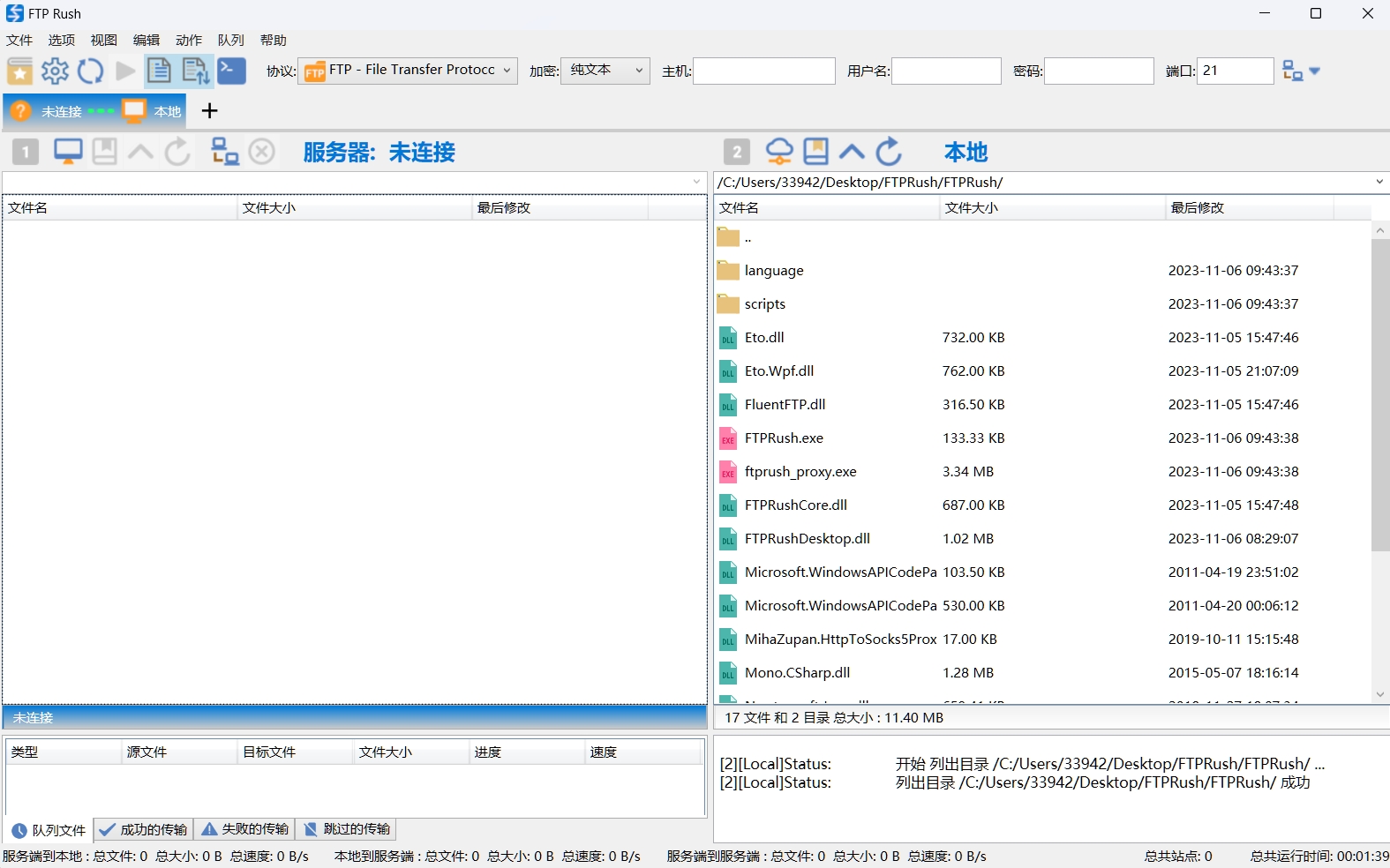Expand the protocol FTP dropdown

click(408, 71)
